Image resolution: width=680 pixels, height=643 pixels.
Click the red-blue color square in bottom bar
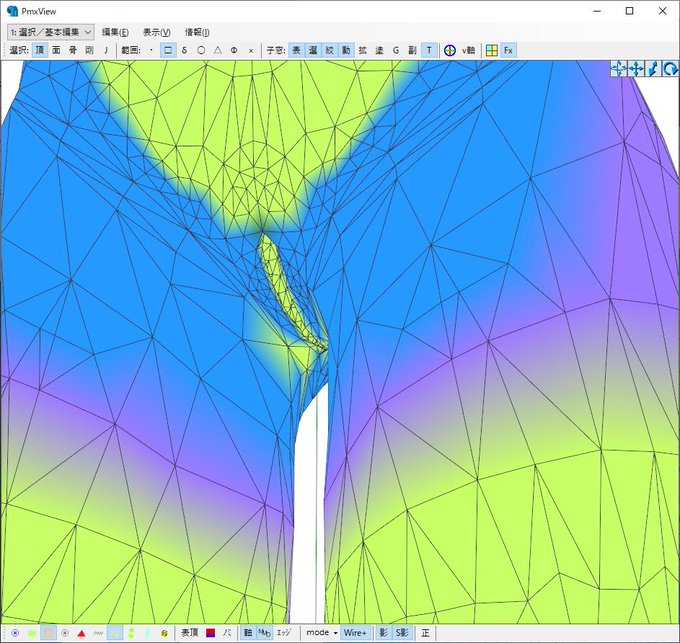(210, 633)
